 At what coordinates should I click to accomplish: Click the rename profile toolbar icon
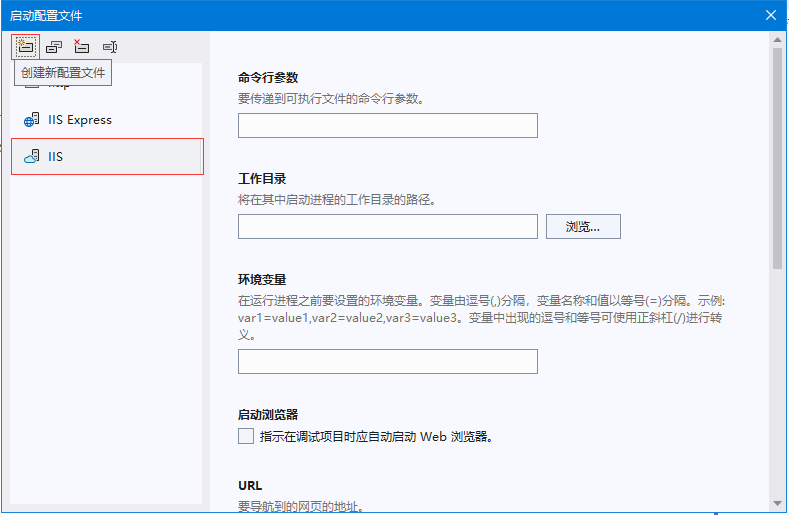tap(110, 46)
